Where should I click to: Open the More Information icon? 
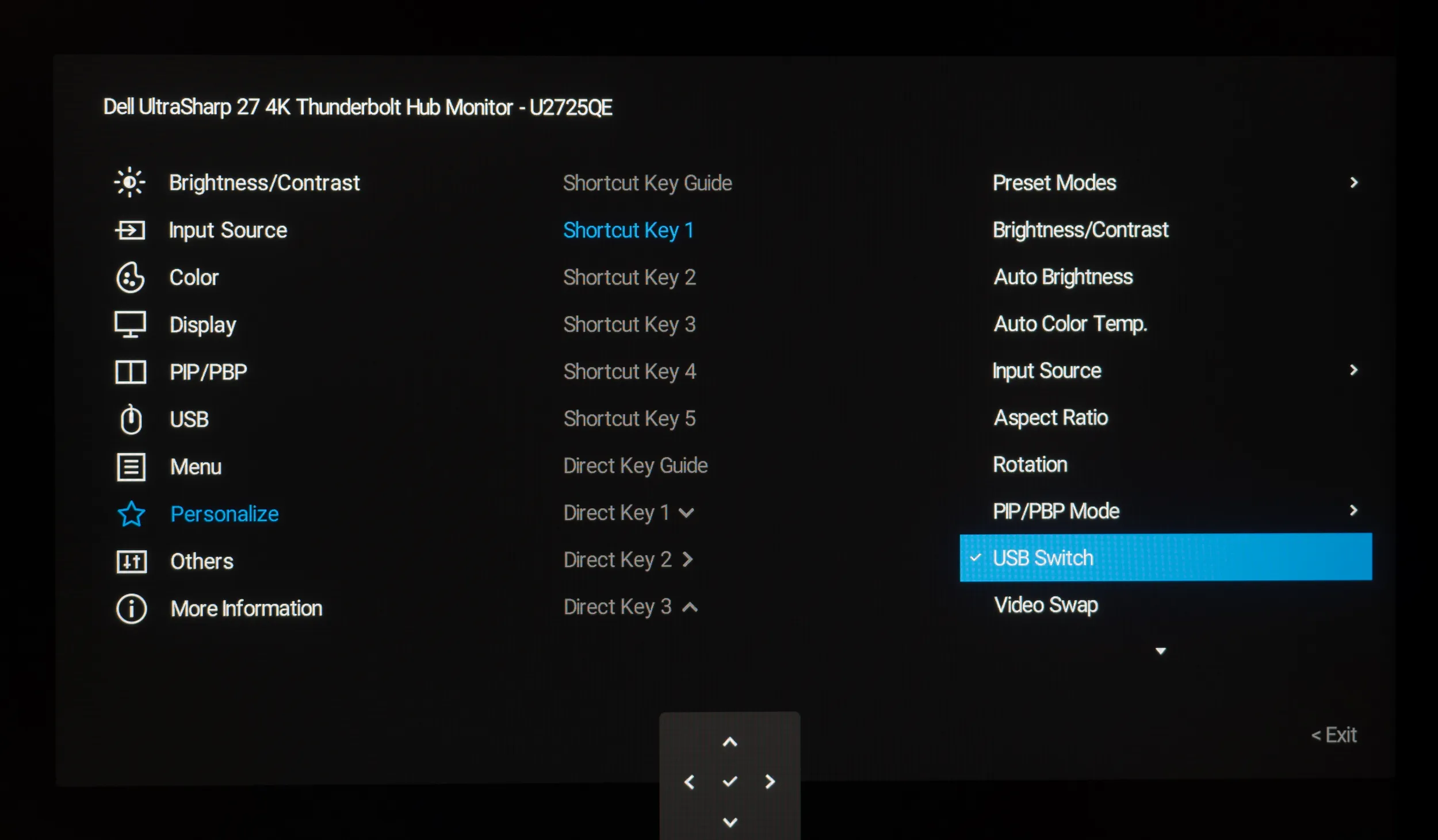click(x=131, y=608)
